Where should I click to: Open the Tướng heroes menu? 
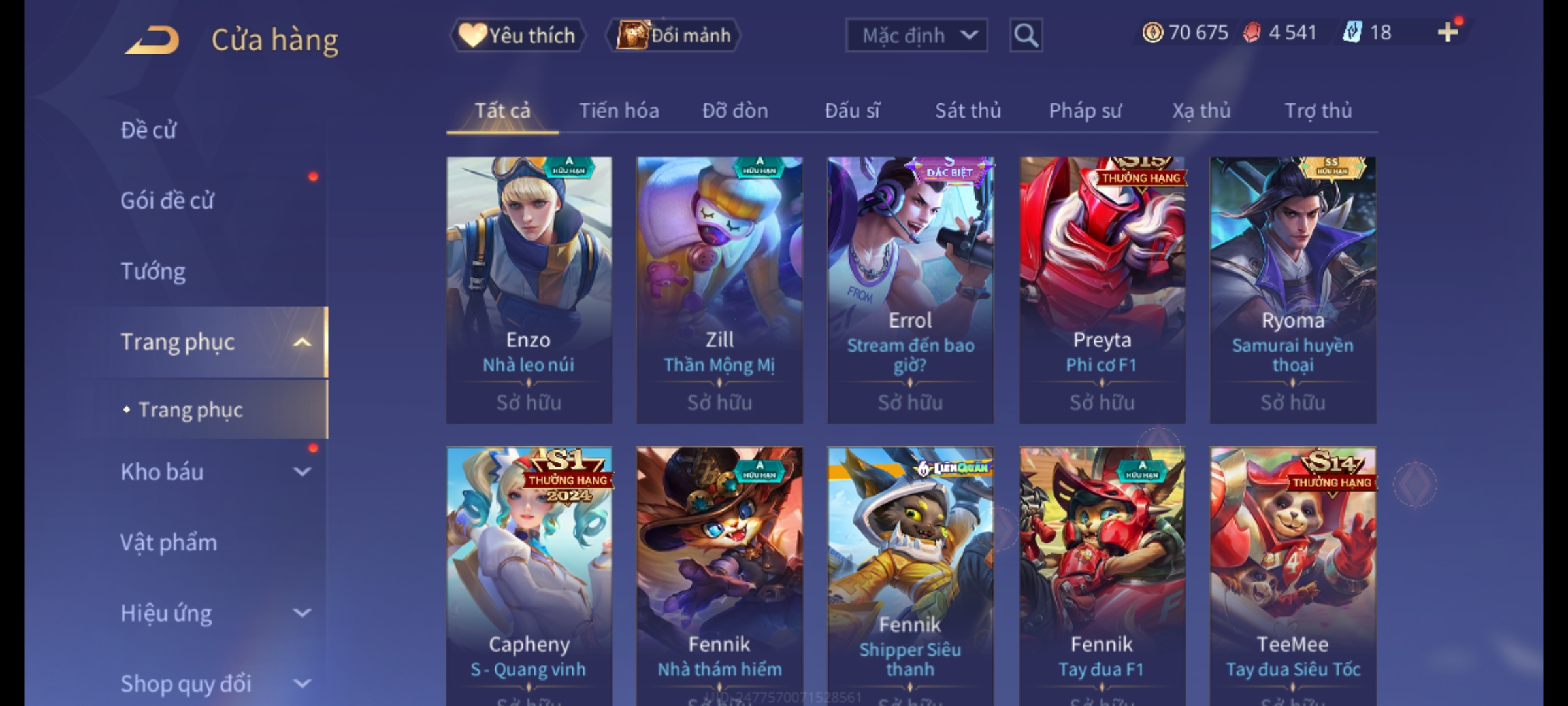click(153, 271)
